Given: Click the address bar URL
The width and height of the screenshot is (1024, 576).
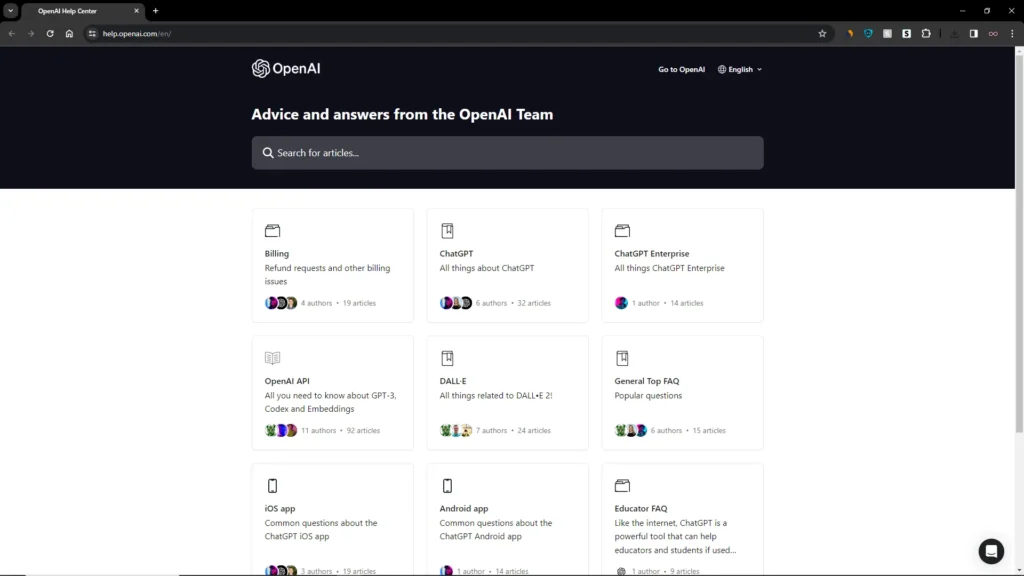Looking at the screenshot, I should [x=136, y=34].
